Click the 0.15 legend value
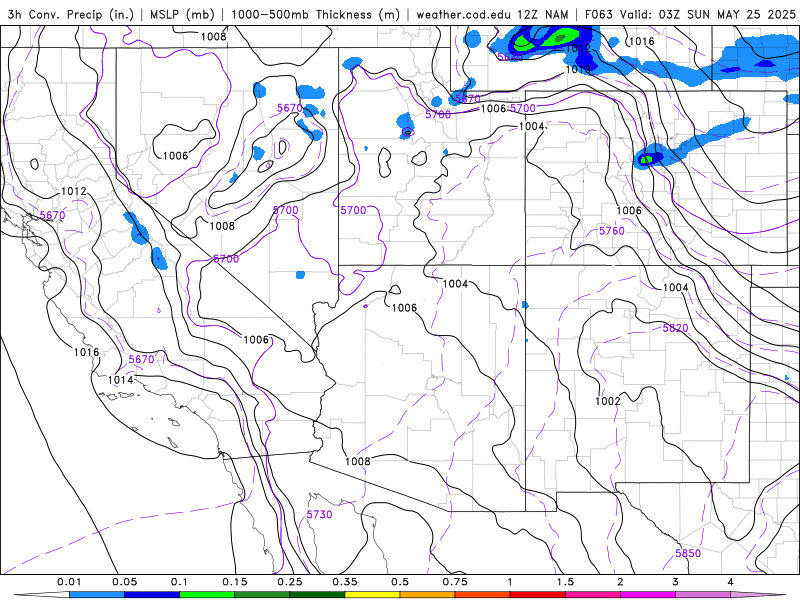The width and height of the screenshot is (800, 600). point(235,582)
